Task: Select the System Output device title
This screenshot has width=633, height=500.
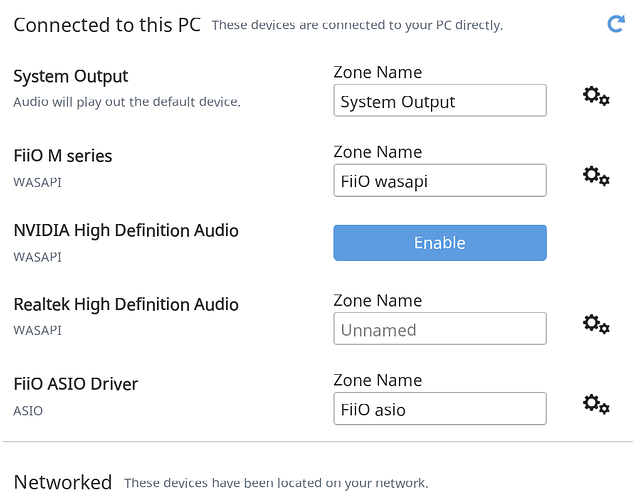Action: point(71,77)
